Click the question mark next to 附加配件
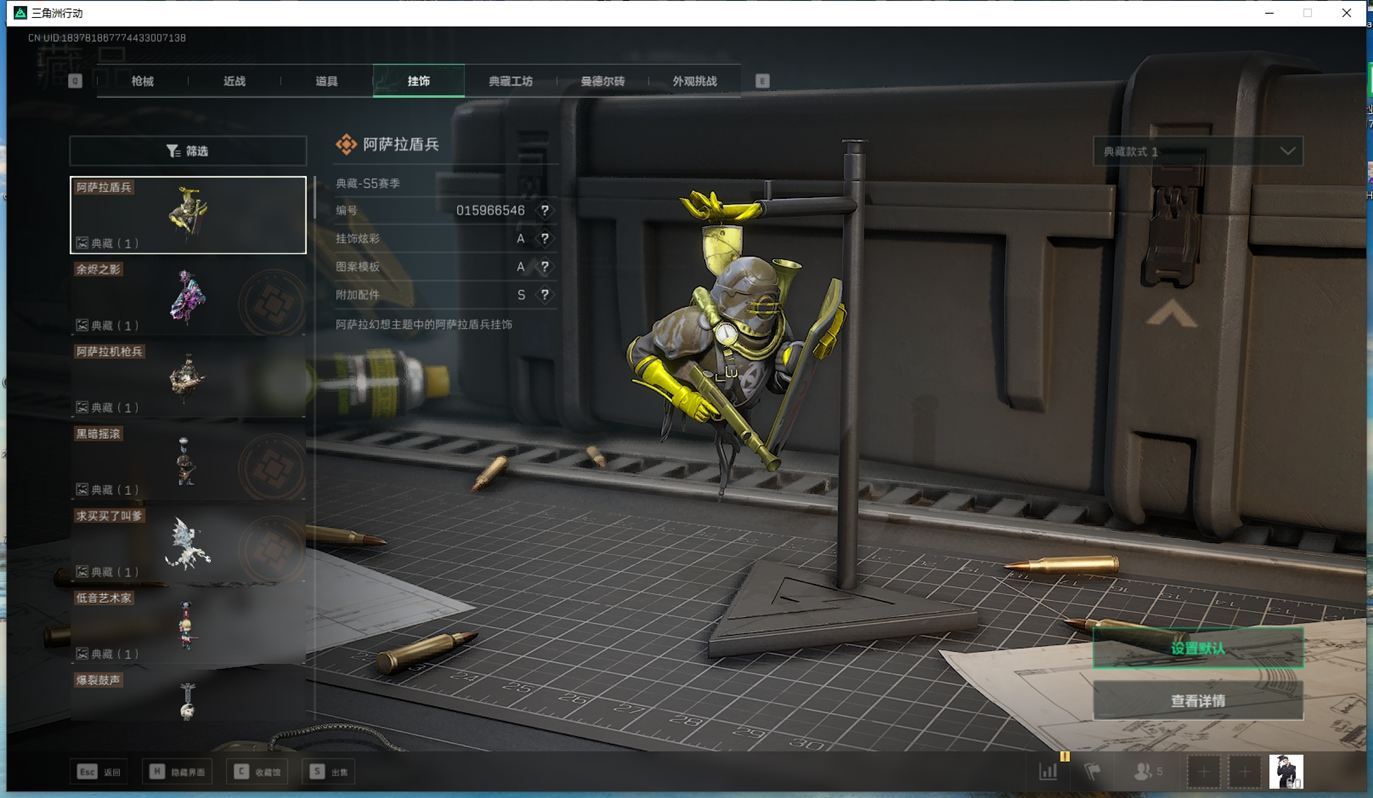Viewport: 1373px width, 798px height. 545,295
